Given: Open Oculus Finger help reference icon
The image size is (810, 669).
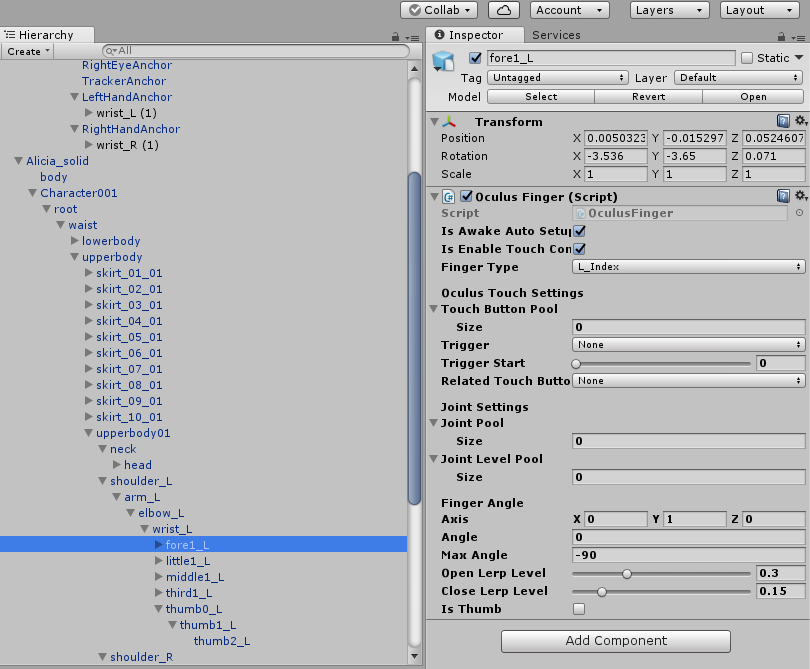Looking at the screenshot, I should tap(783, 196).
